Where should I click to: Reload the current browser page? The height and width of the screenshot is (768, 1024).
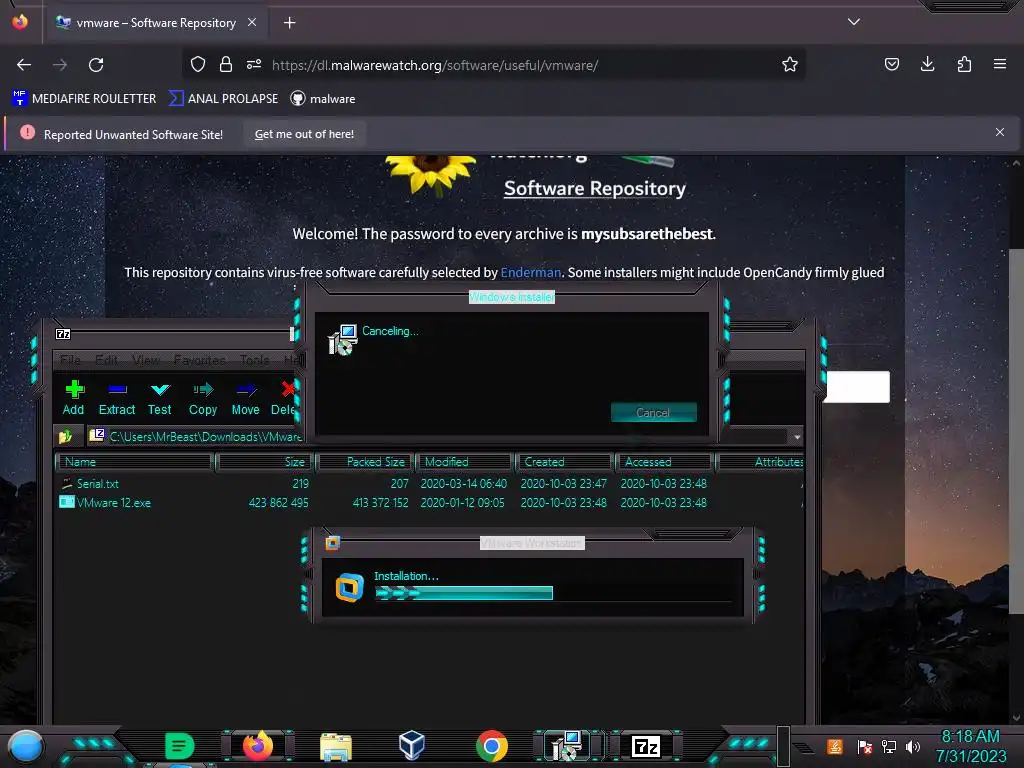(96, 65)
